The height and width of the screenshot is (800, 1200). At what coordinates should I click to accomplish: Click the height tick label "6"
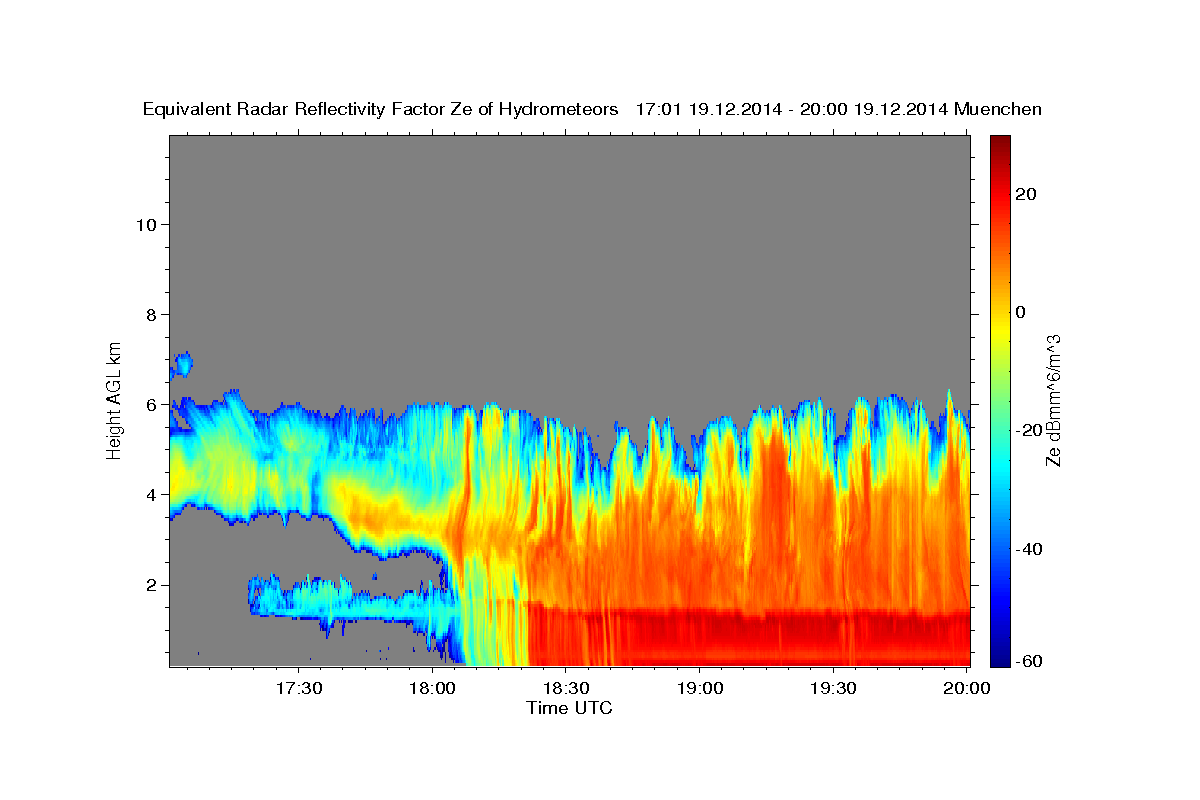click(152, 404)
